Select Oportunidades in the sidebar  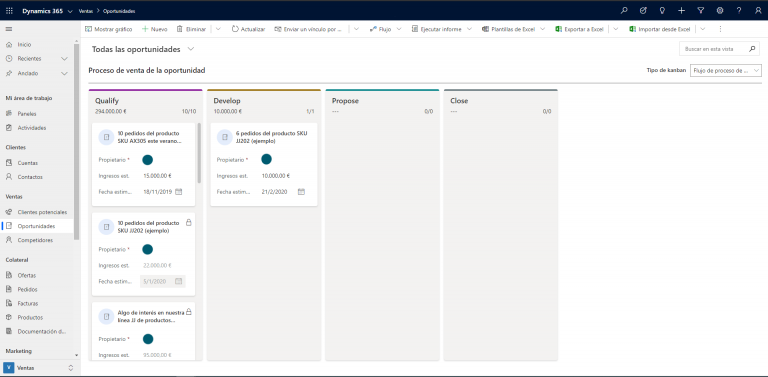37,226
